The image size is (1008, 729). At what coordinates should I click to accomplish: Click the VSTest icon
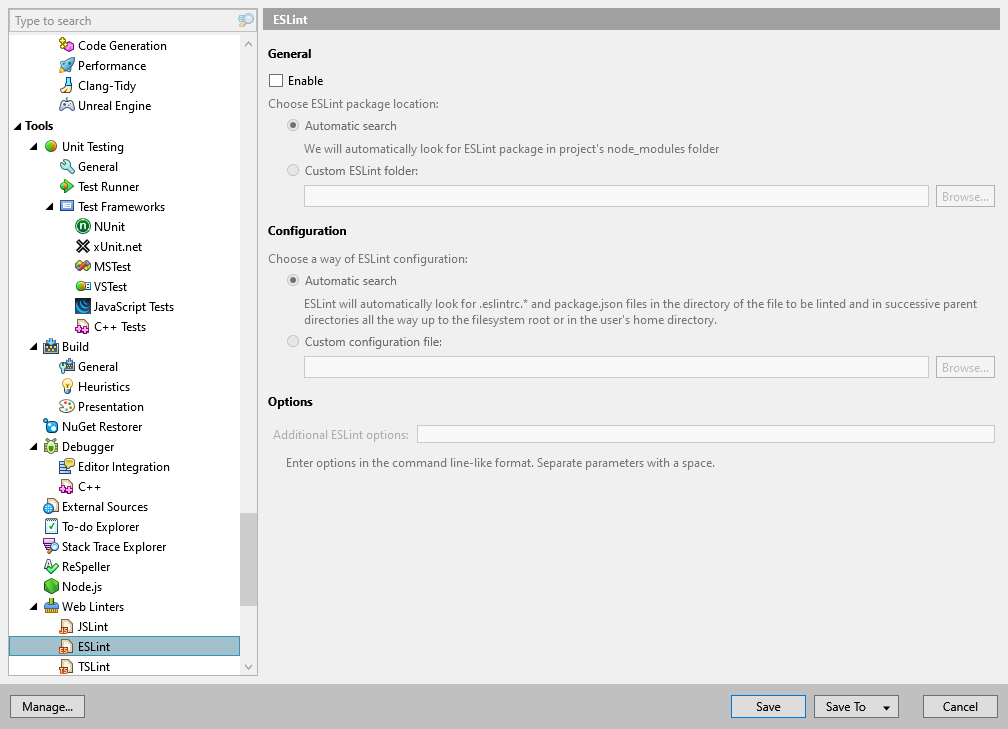(x=83, y=286)
